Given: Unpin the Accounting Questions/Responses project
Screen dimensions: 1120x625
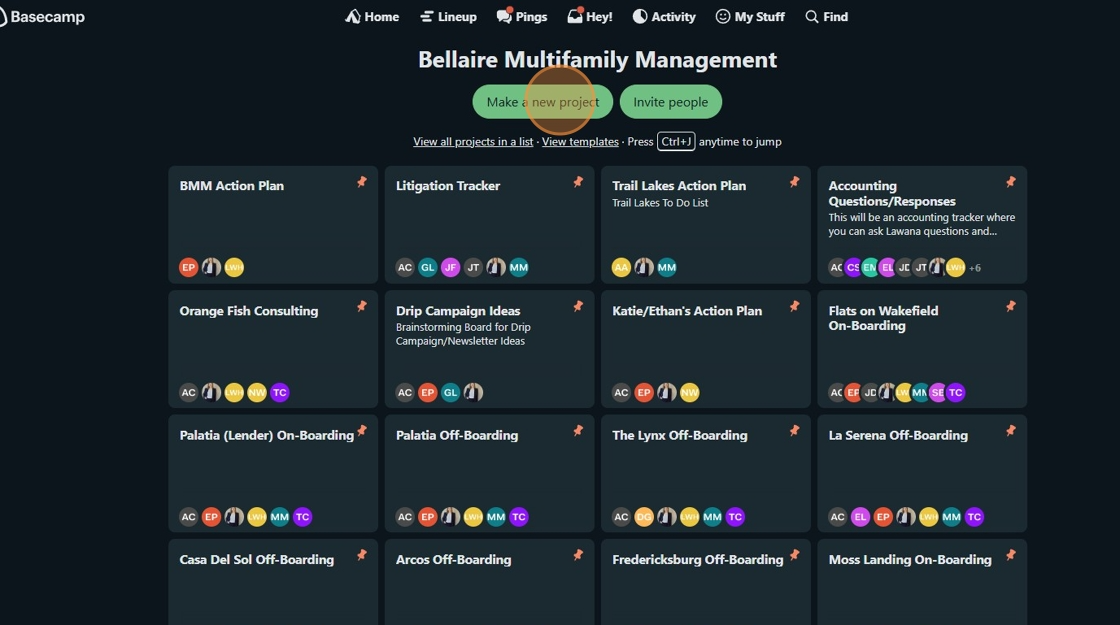Looking at the screenshot, I should pos(1011,182).
